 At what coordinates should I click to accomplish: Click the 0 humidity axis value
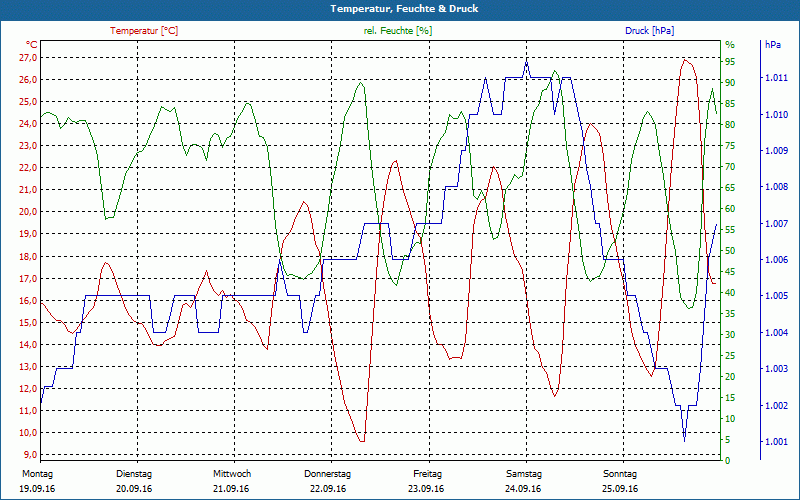point(728,460)
